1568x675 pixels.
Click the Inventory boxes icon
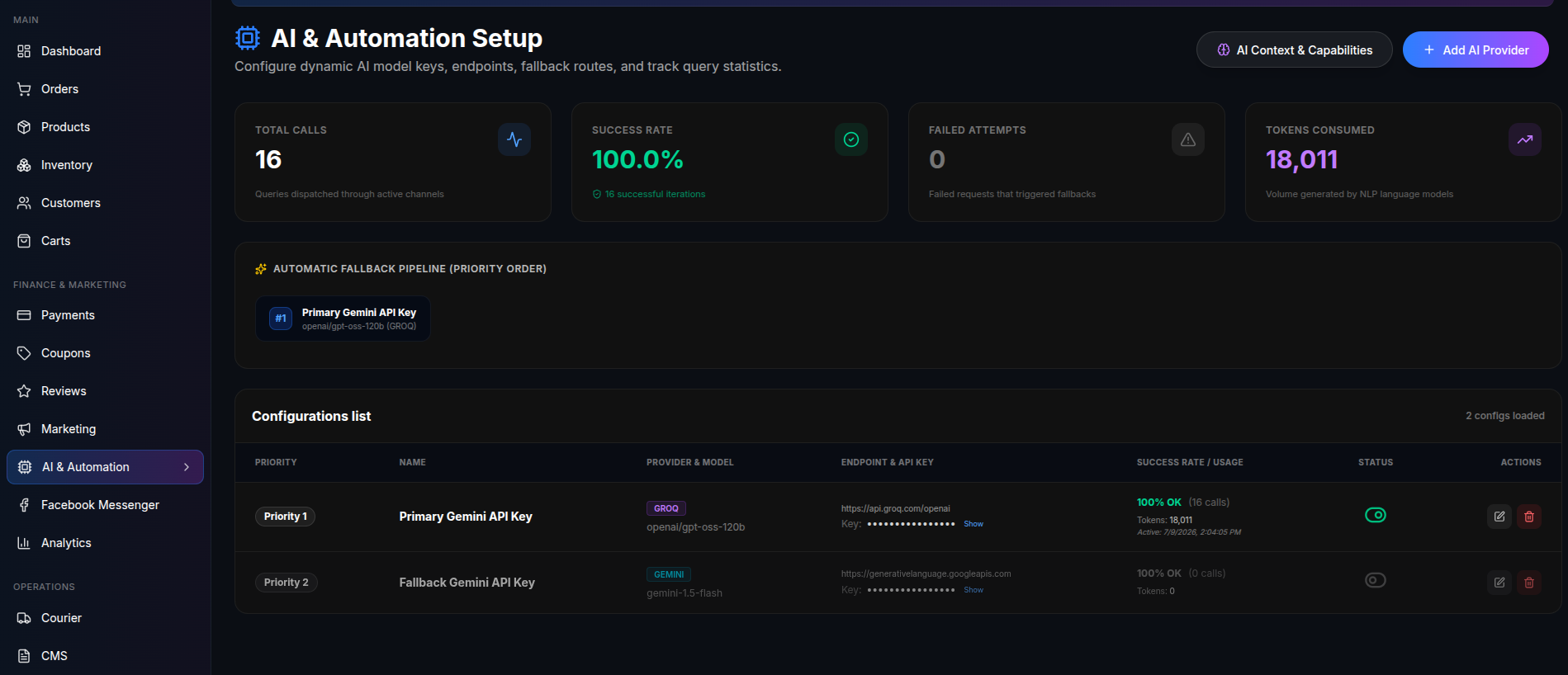tap(24, 165)
